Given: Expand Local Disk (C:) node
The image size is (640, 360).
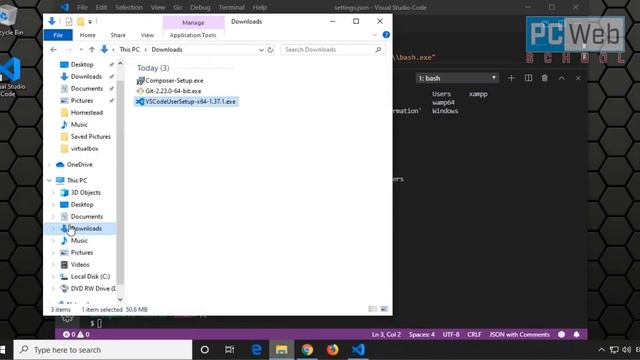Looking at the screenshot, I should click(x=53, y=276).
